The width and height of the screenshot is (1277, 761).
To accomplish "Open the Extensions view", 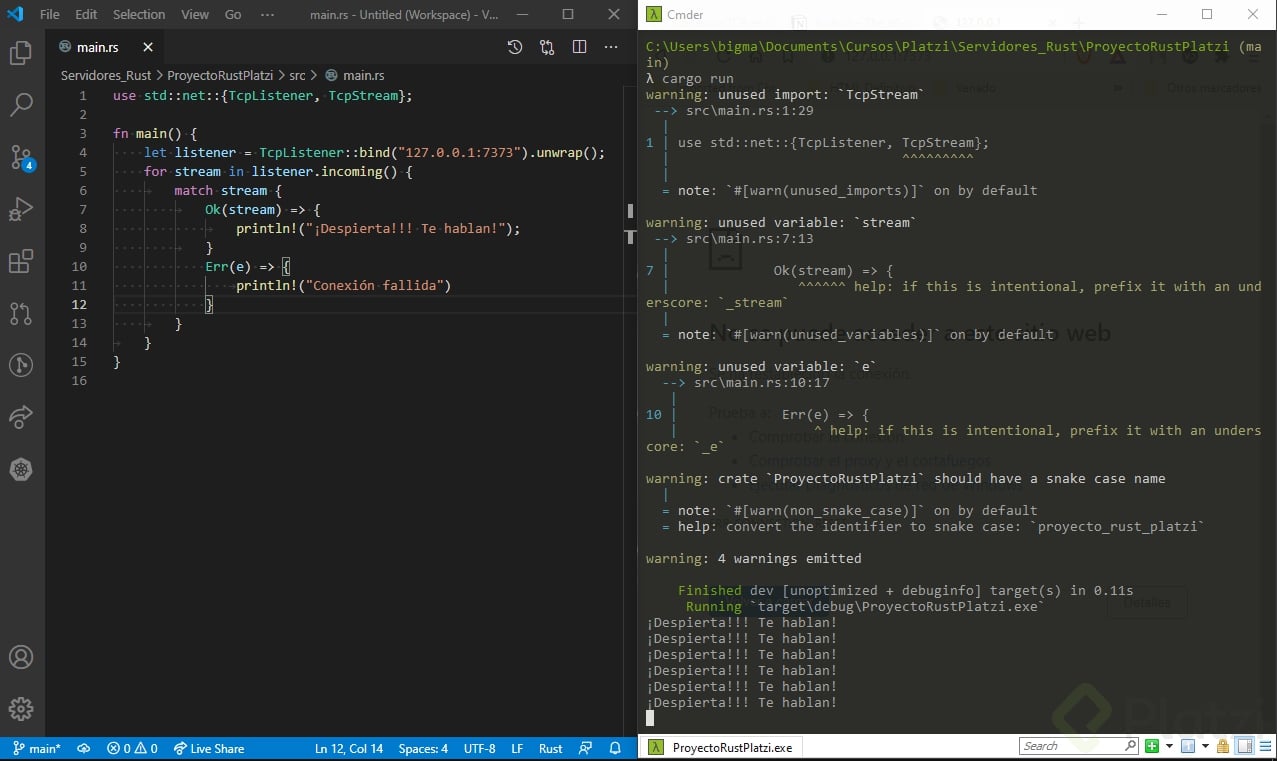I will 21,262.
